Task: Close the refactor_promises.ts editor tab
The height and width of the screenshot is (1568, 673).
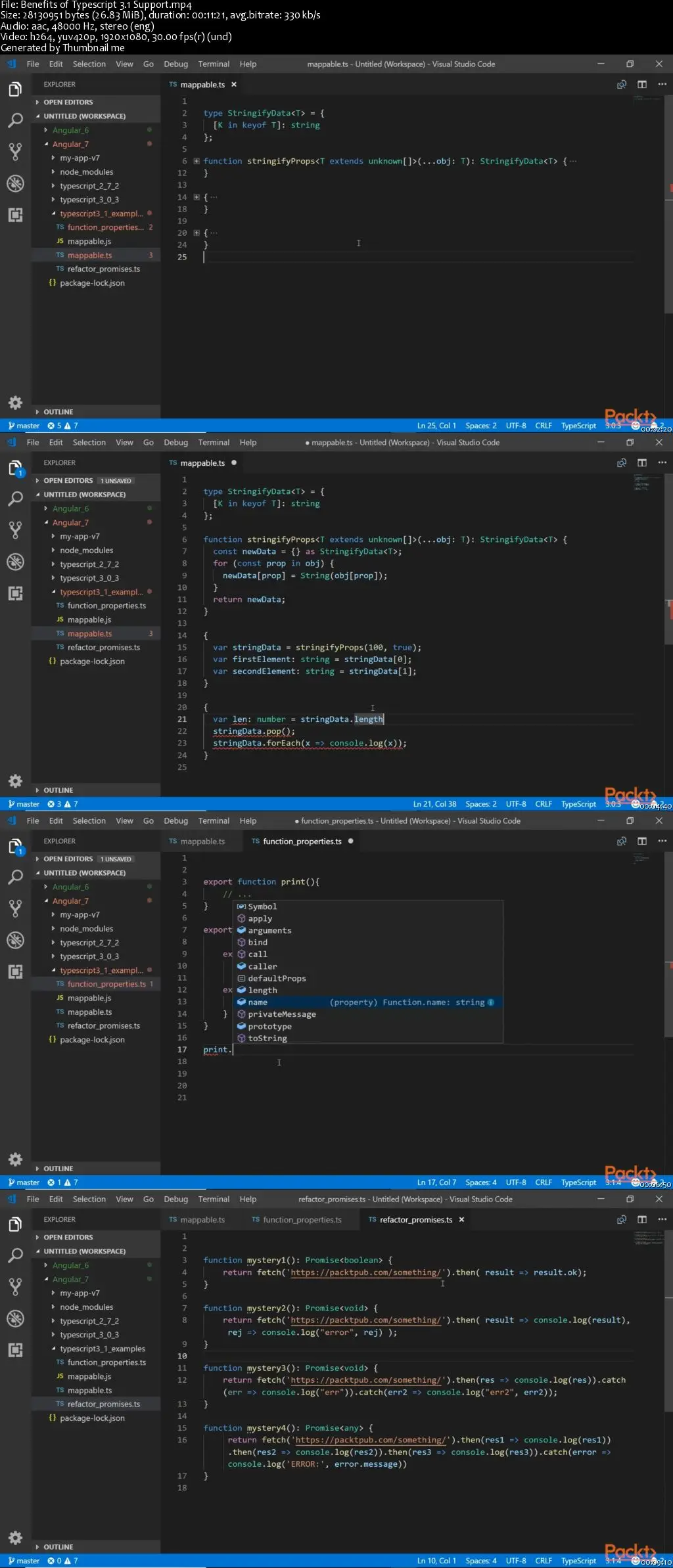Action: coord(461,1220)
